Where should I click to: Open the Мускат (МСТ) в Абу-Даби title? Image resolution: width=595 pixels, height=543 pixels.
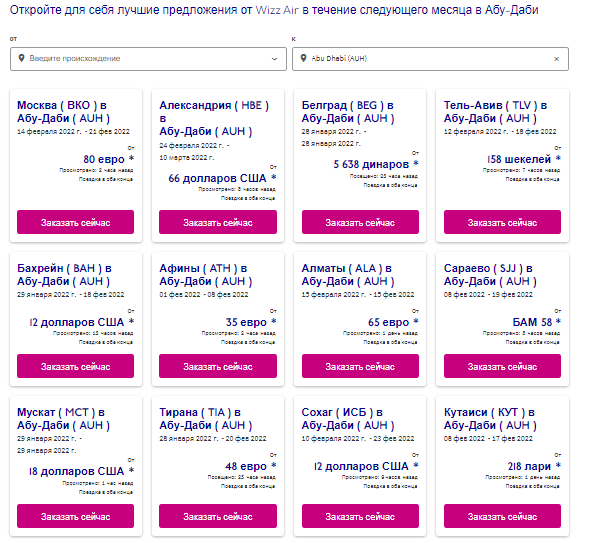click(63, 419)
